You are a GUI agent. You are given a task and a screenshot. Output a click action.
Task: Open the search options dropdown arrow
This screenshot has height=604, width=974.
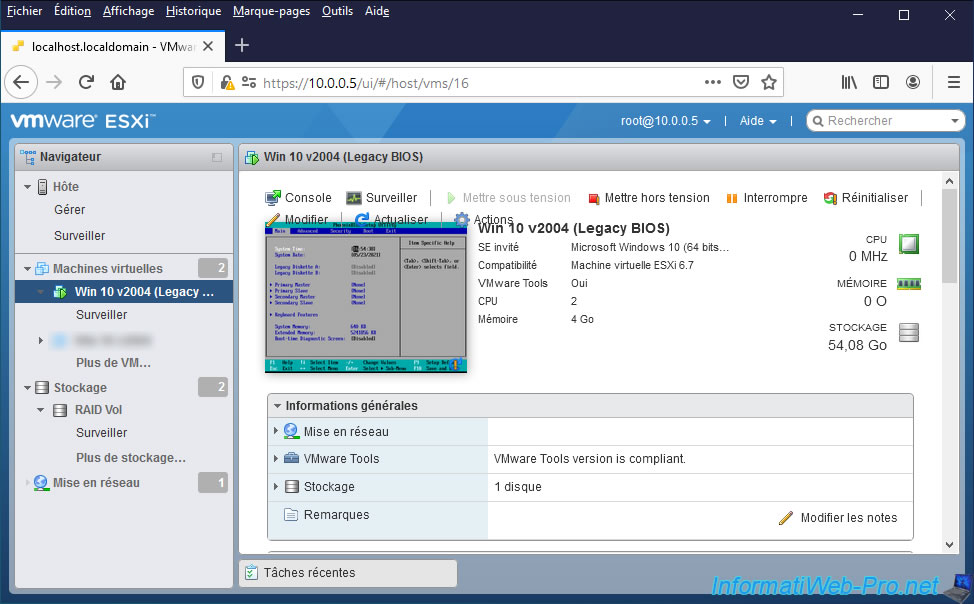[955, 121]
